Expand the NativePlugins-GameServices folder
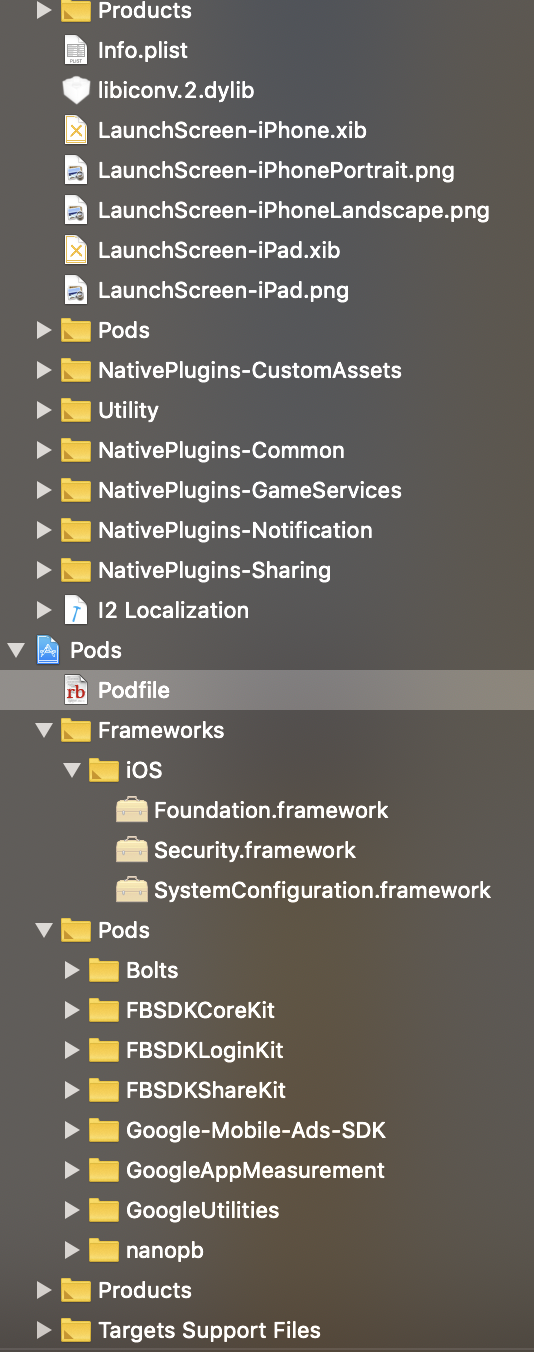Viewport: 534px width, 1352px height. tap(43, 490)
